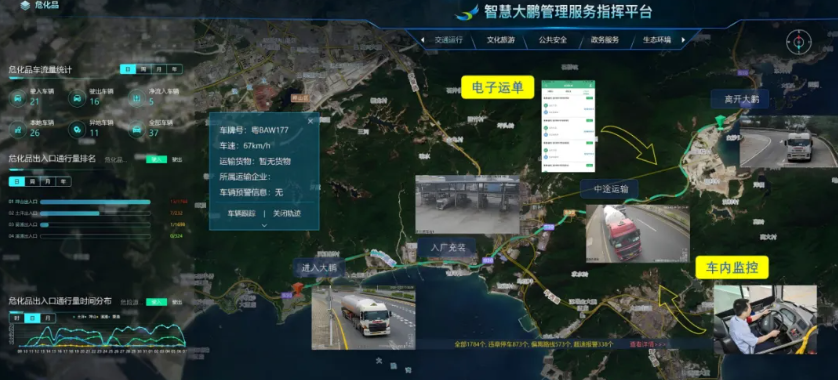Click the 本地车辆 icon
This screenshot has height=380, width=838.
point(18,129)
